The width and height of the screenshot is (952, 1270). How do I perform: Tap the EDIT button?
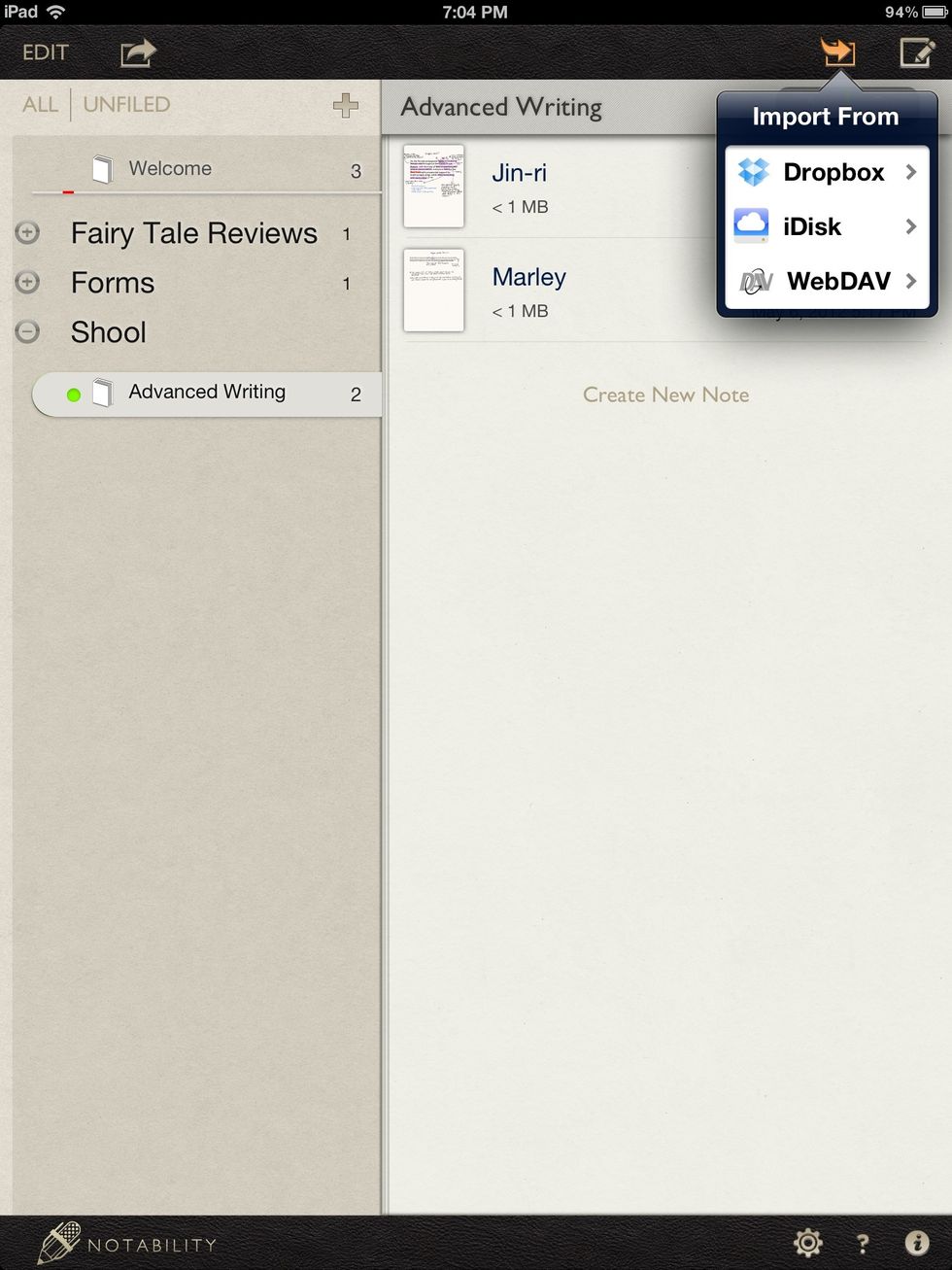(46, 52)
